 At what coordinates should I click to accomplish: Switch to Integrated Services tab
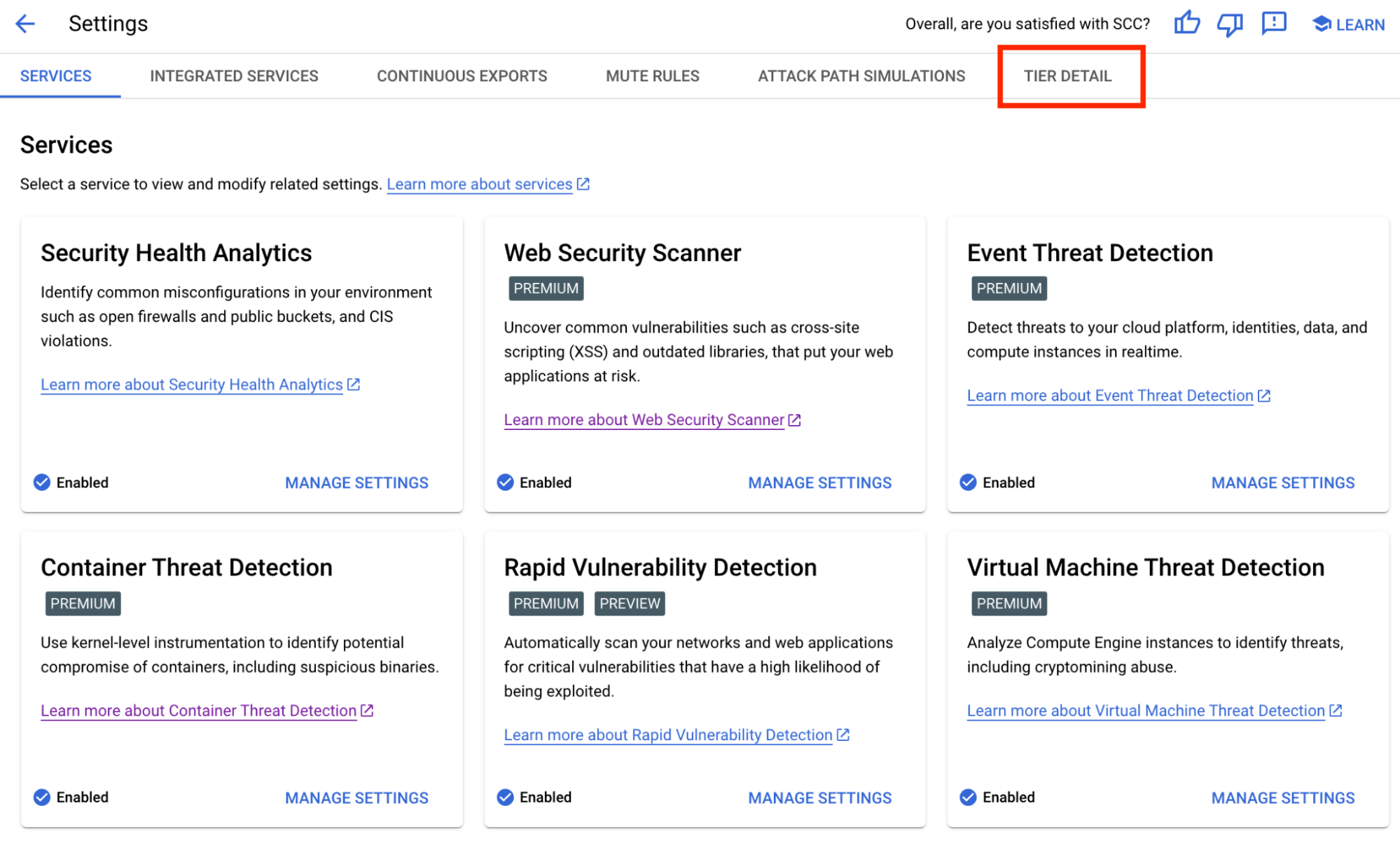click(x=234, y=76)
